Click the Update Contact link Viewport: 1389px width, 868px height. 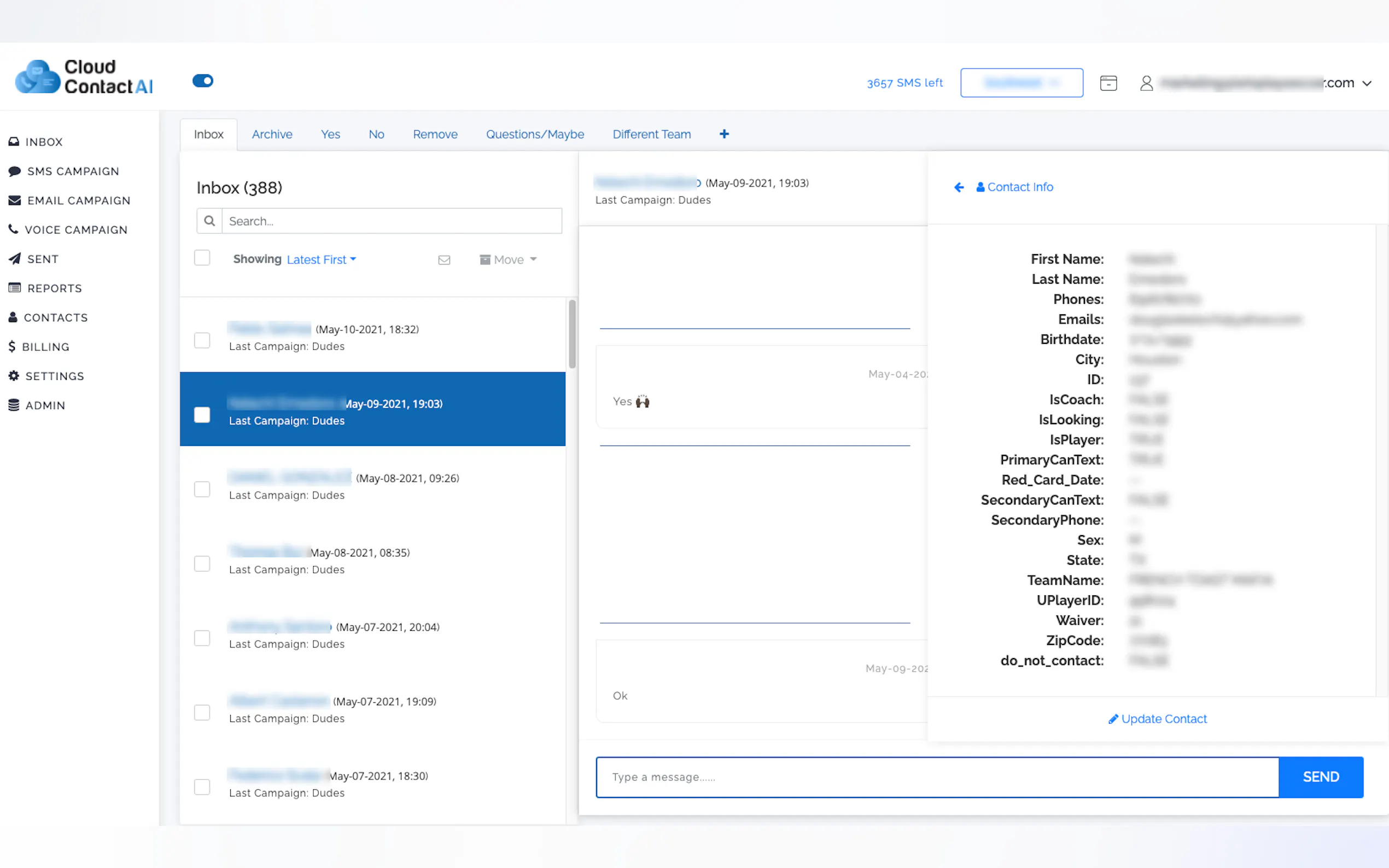[1157, 719]
